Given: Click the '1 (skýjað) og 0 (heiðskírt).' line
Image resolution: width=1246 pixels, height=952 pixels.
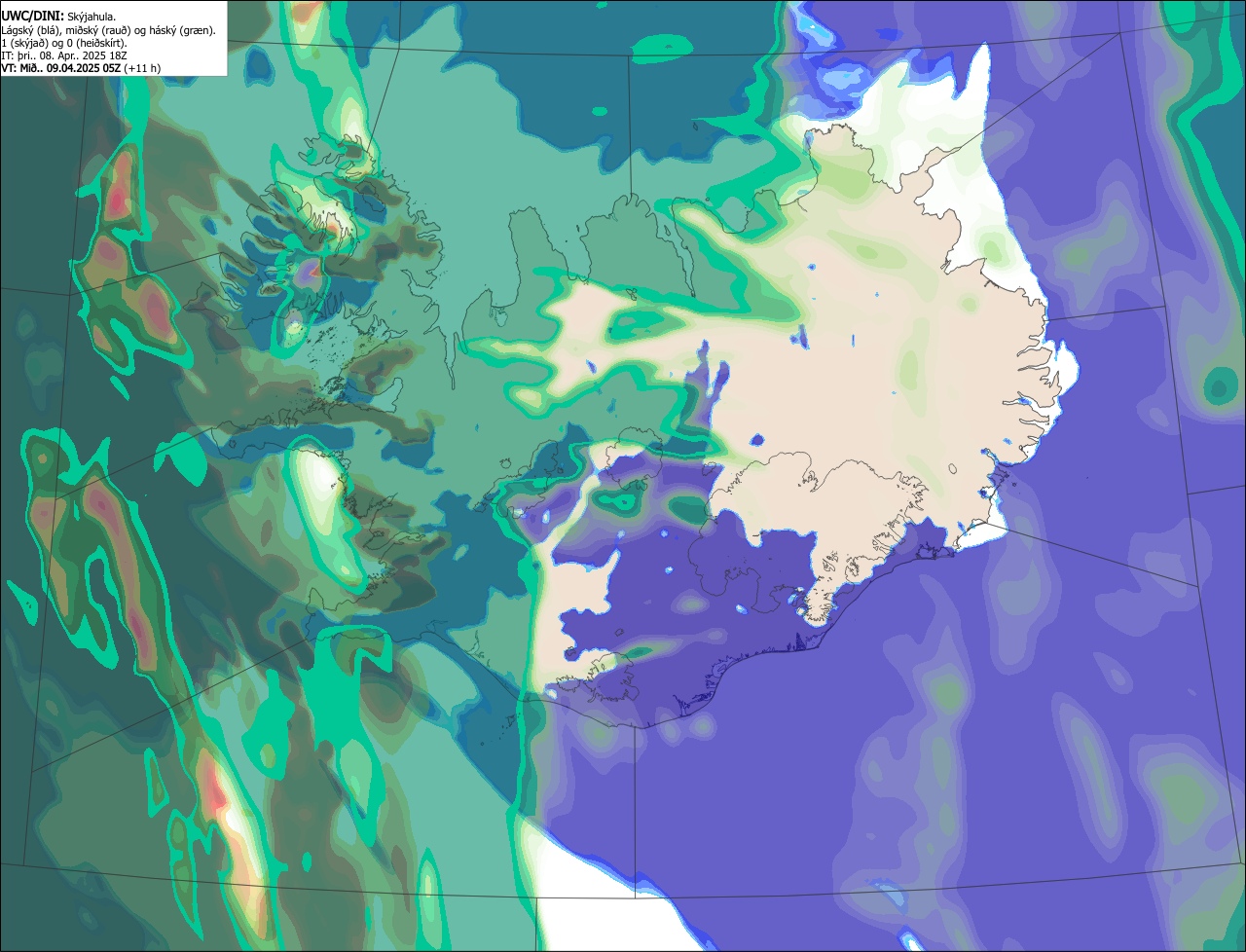Looking at the screenshot, I should point(64,43).
